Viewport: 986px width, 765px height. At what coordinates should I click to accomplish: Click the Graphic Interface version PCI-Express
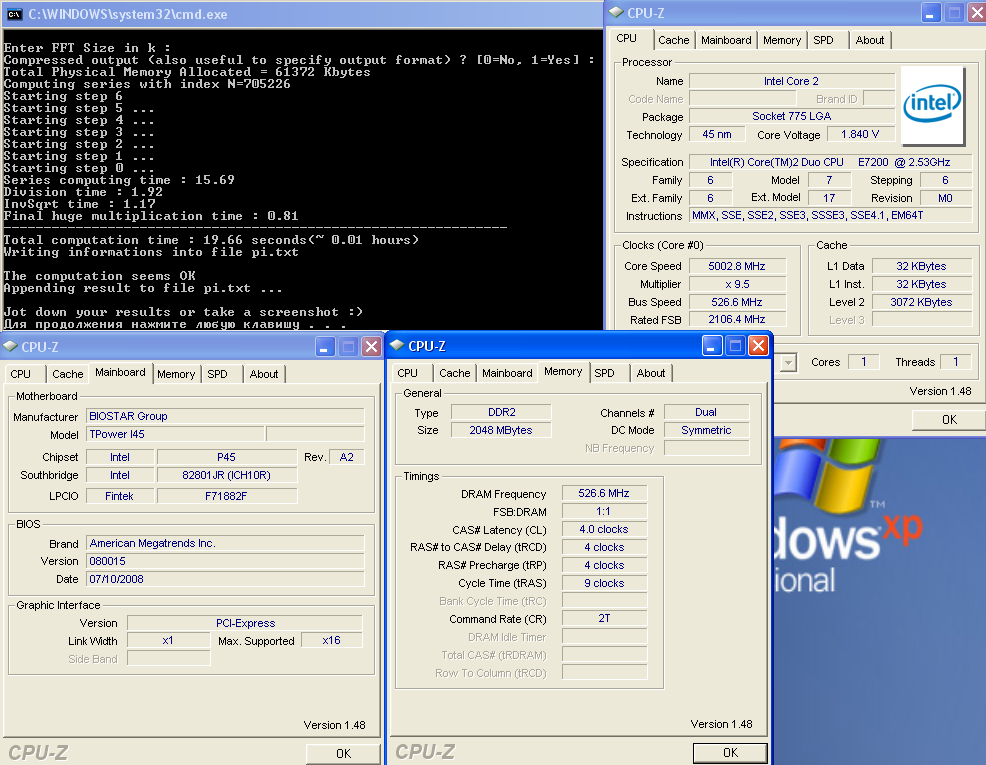point(245,623)
